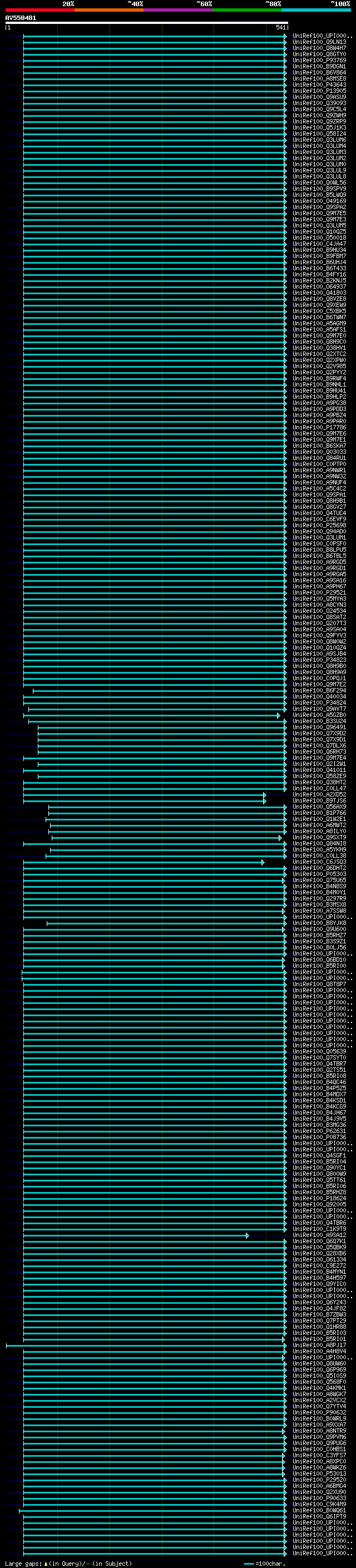Click the AV550481 query sequence label
356x1568 pixels.
(x=21, y=18)
